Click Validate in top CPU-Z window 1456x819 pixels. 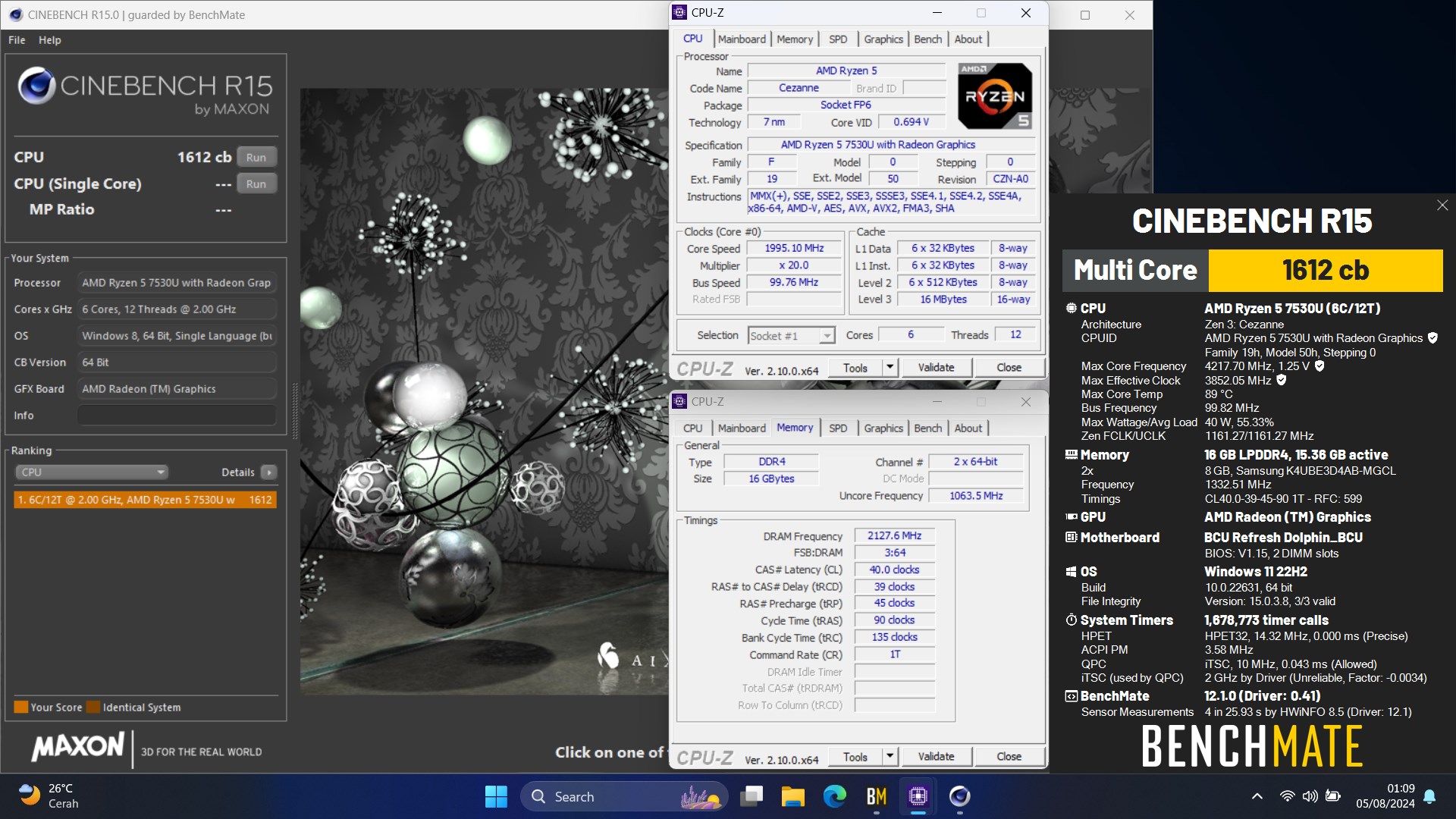coord(936,368)
